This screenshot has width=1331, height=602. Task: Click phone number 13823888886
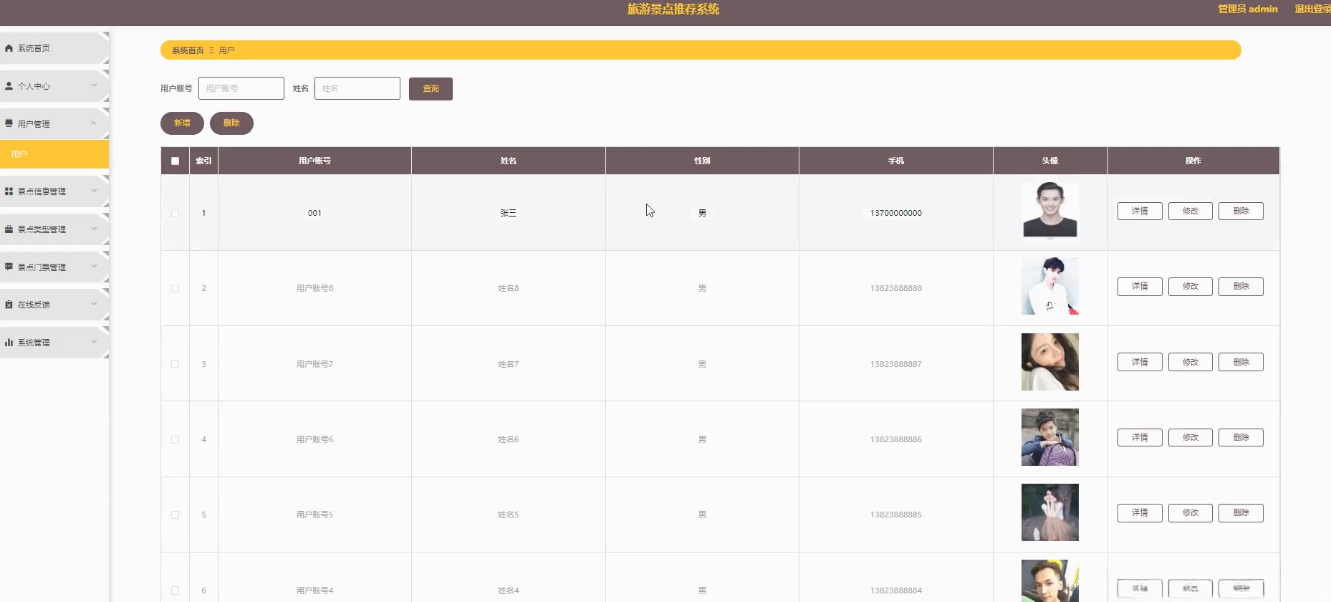tap(896, 439)
